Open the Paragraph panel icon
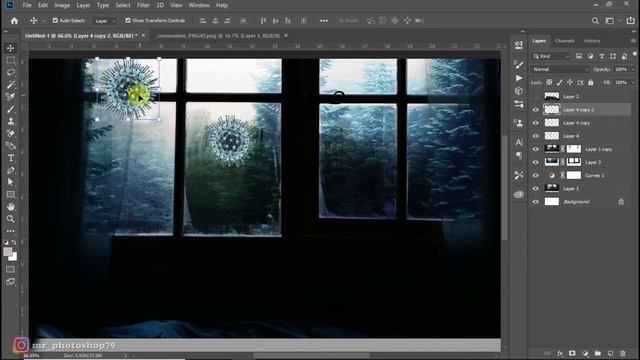The height and width of the screenshot is (360, 640). (x=519, y=155)
